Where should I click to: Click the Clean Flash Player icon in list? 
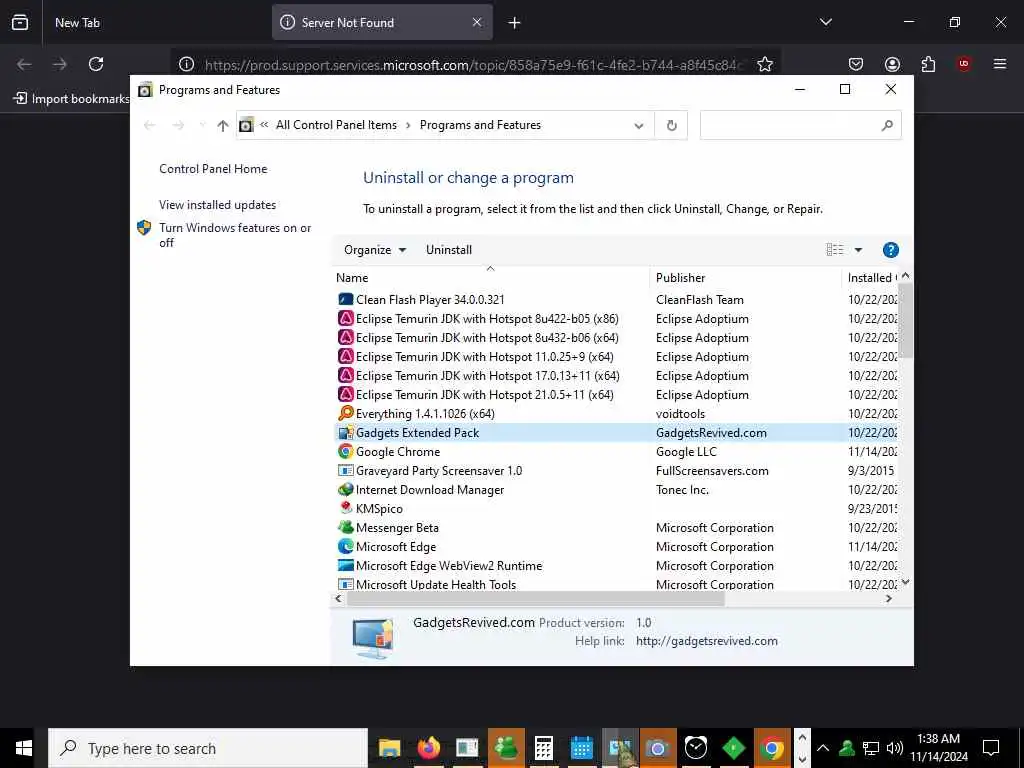click(345, 300)
